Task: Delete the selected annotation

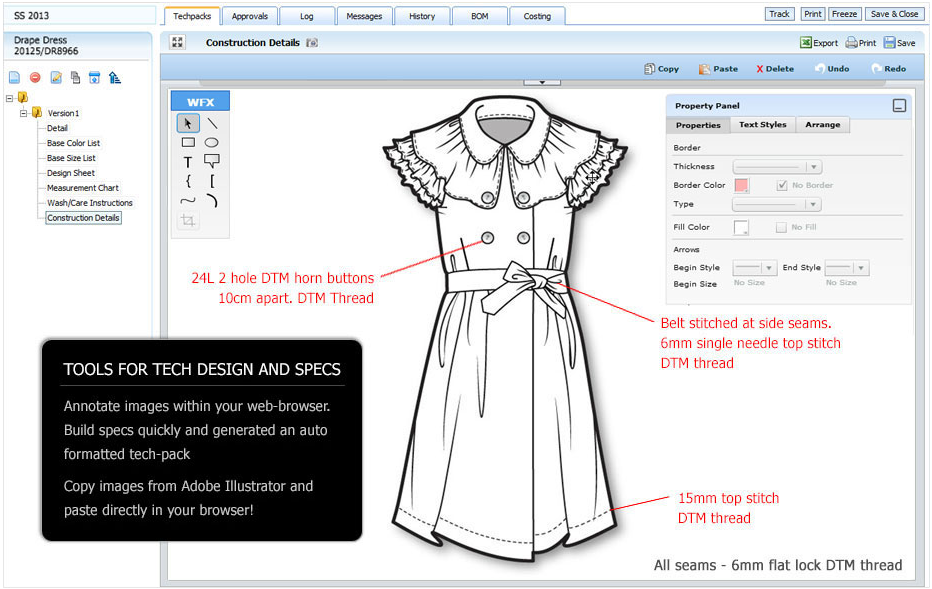Action: pyautogui.click(x=775, y=69)
